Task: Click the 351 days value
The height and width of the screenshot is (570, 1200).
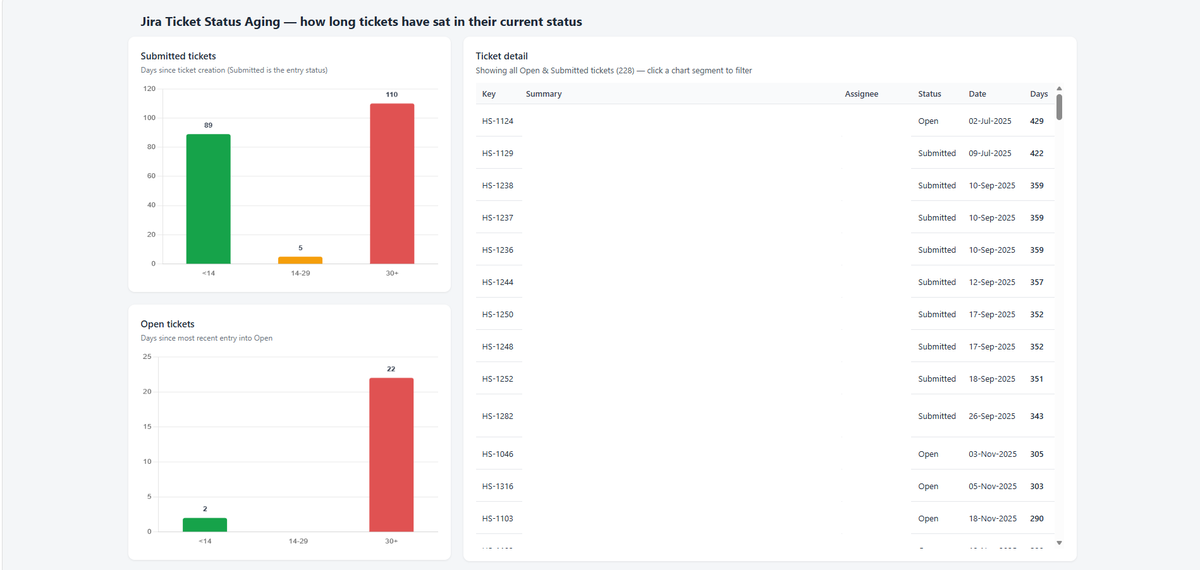Action: (1037, 379)
